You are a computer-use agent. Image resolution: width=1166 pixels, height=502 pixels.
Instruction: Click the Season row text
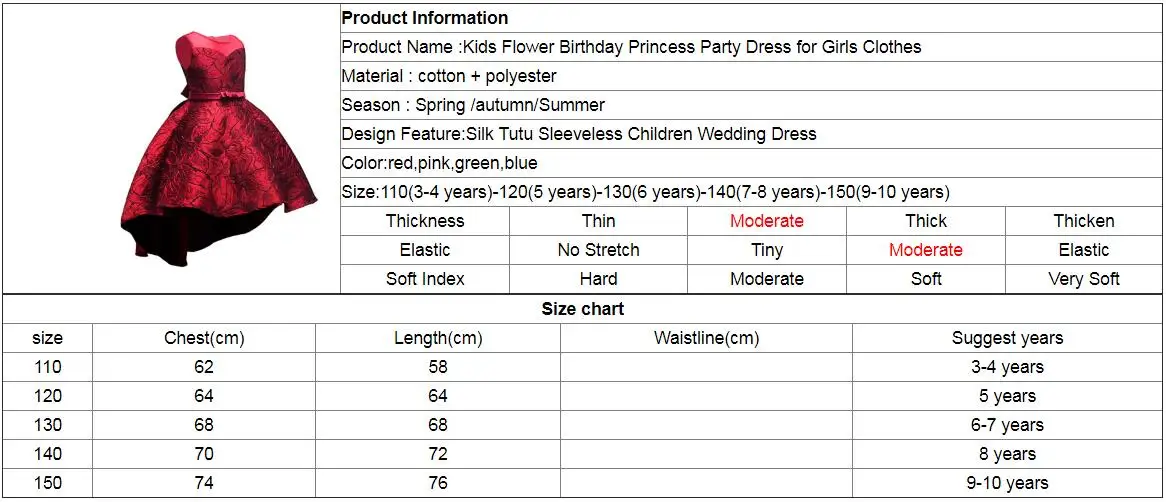click(x=473, y=105)
